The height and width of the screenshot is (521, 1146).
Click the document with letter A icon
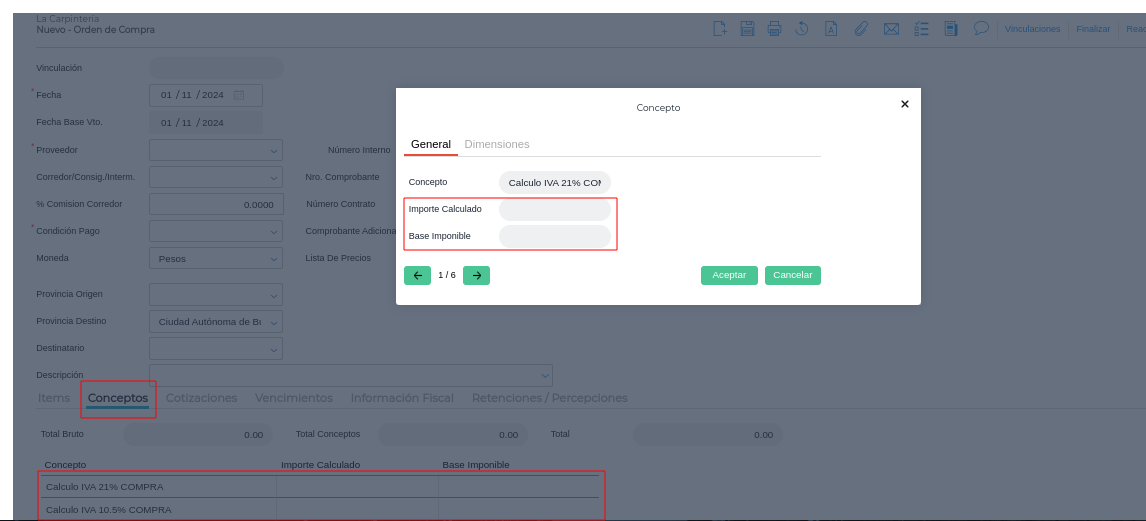(x=831, y=28)
